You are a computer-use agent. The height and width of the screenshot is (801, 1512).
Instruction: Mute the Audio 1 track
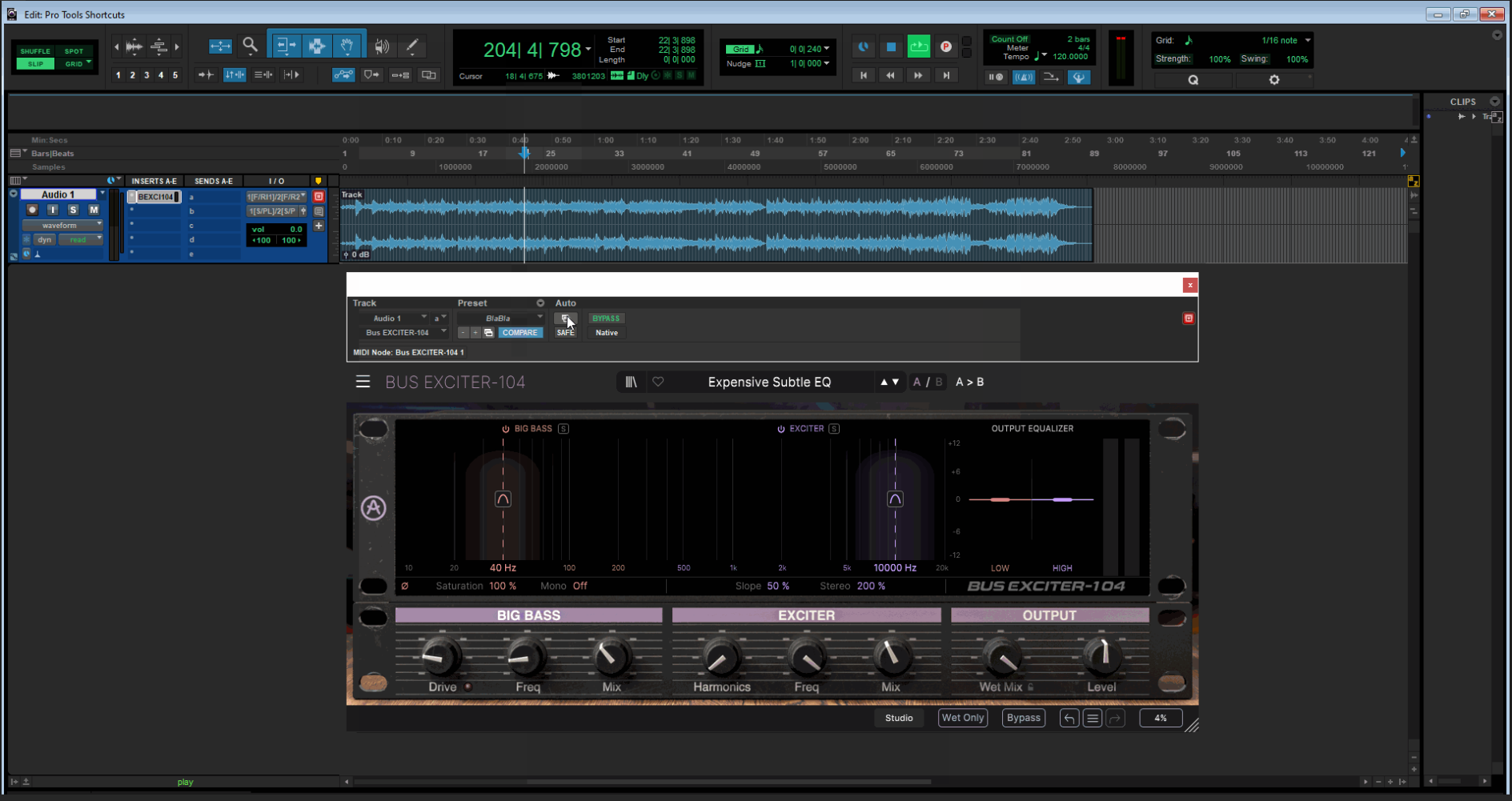[x=94, y=210]
